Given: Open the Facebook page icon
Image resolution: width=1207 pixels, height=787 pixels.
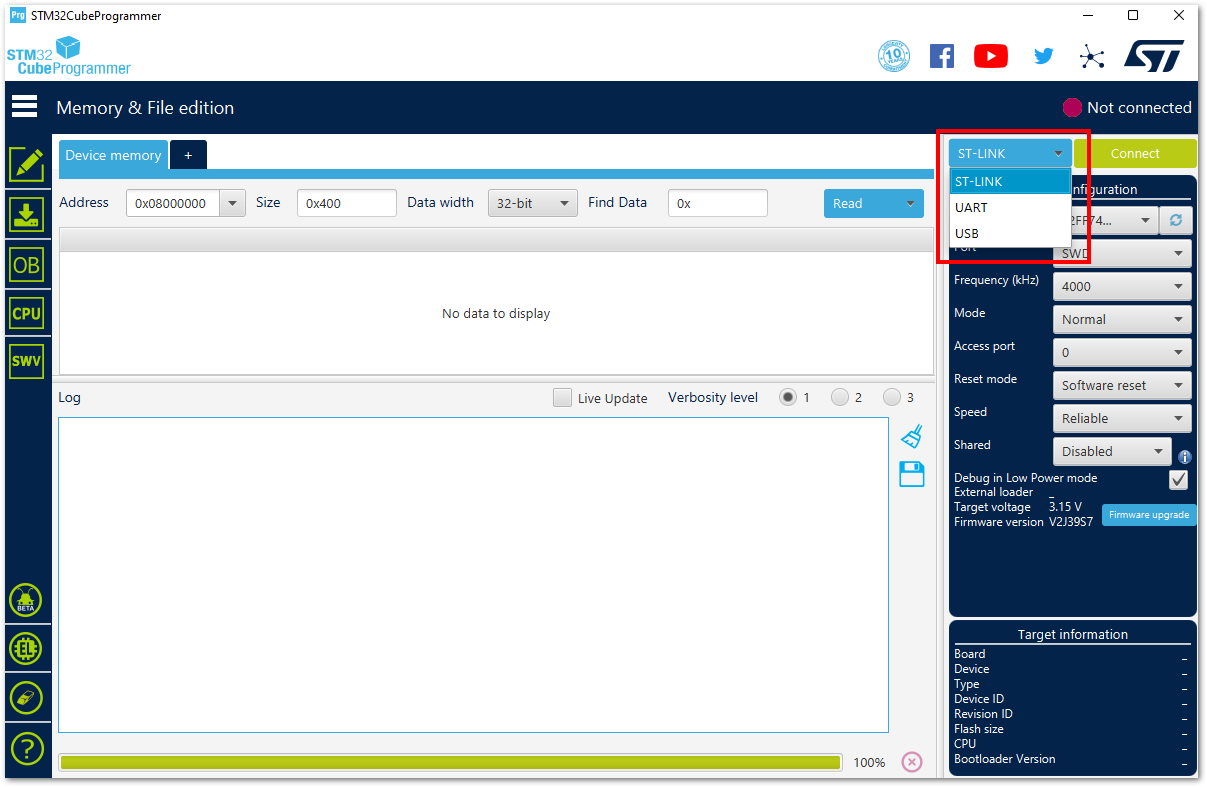Looking at the screenshot, I should (942, 56).
